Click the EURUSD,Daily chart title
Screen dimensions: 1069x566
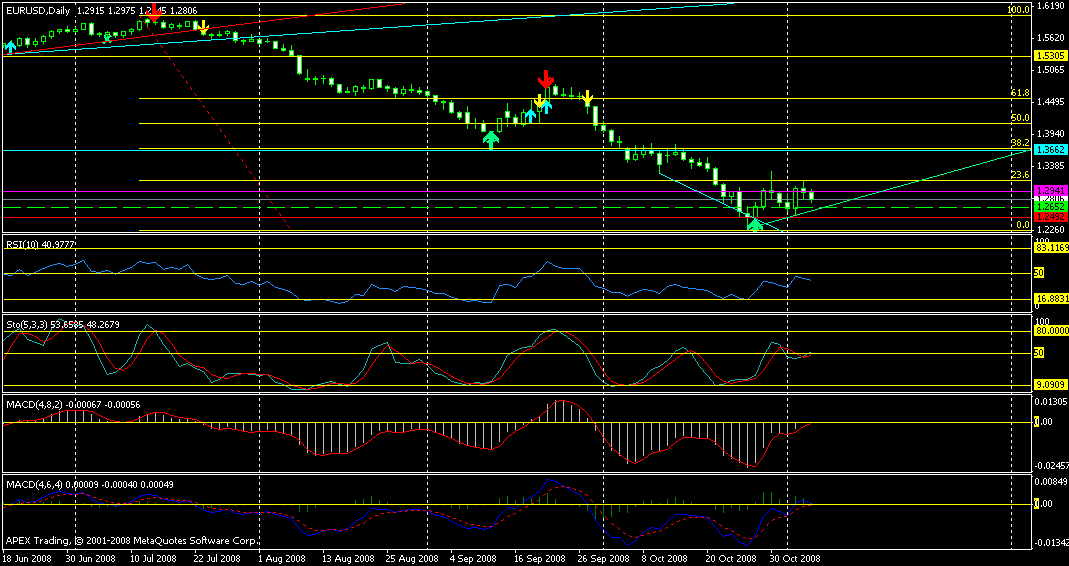coord(36,8)
